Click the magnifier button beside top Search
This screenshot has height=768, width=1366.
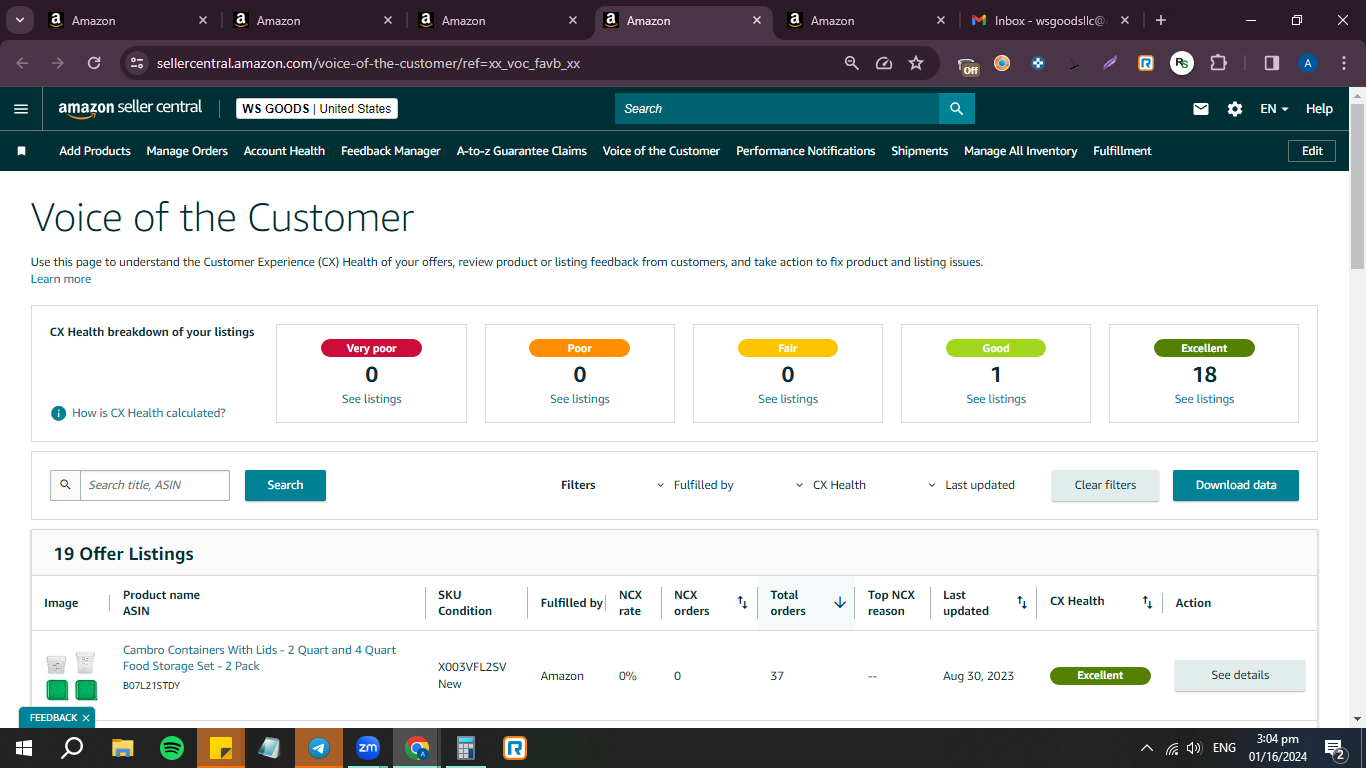tap(957, 109)
